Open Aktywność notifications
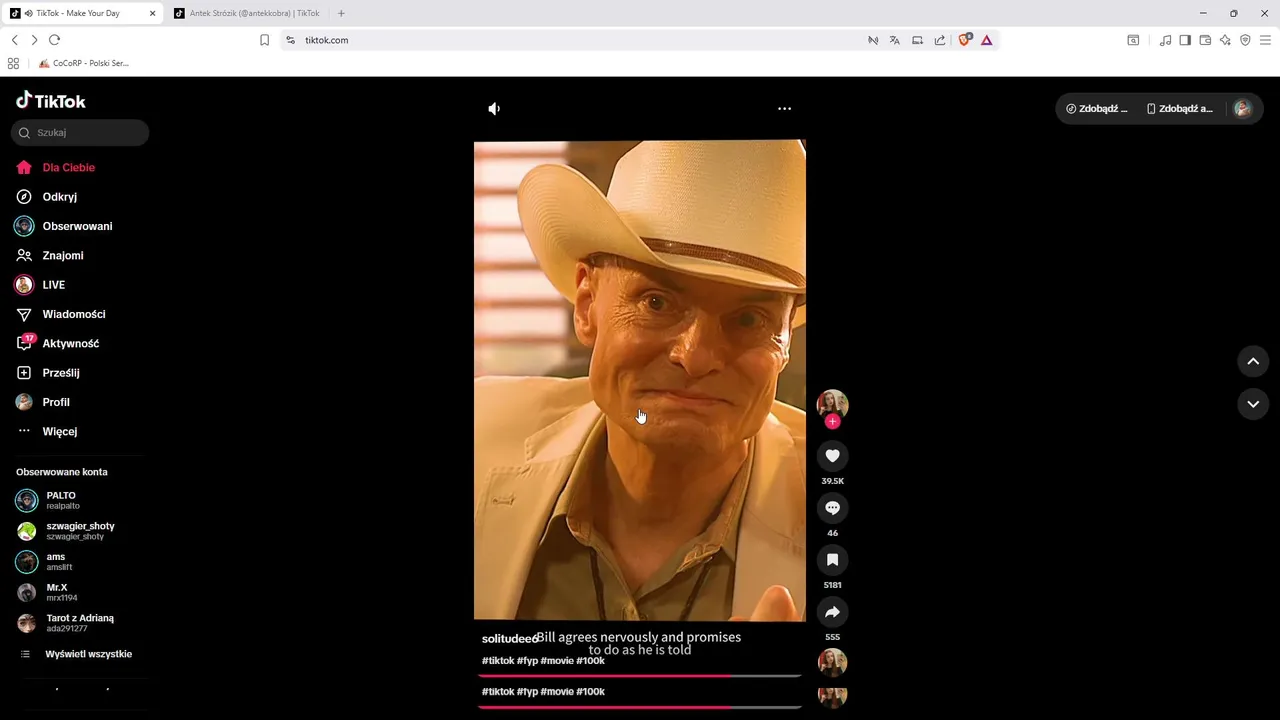Screen dimensions: 1280x720 [x=57, y=343]
